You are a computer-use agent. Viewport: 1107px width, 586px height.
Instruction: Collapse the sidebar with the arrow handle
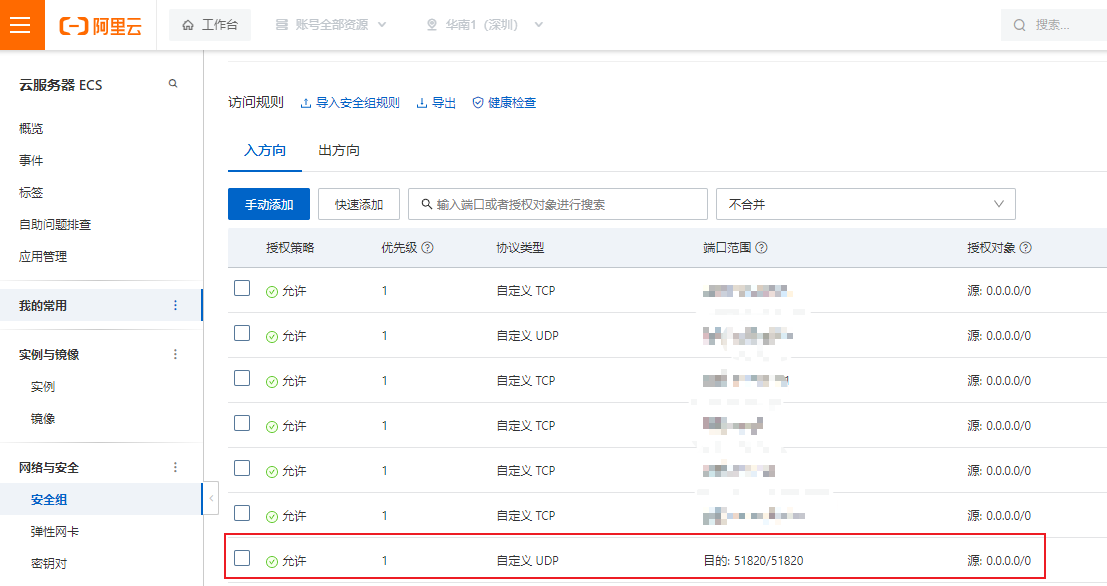coord(211,498)
